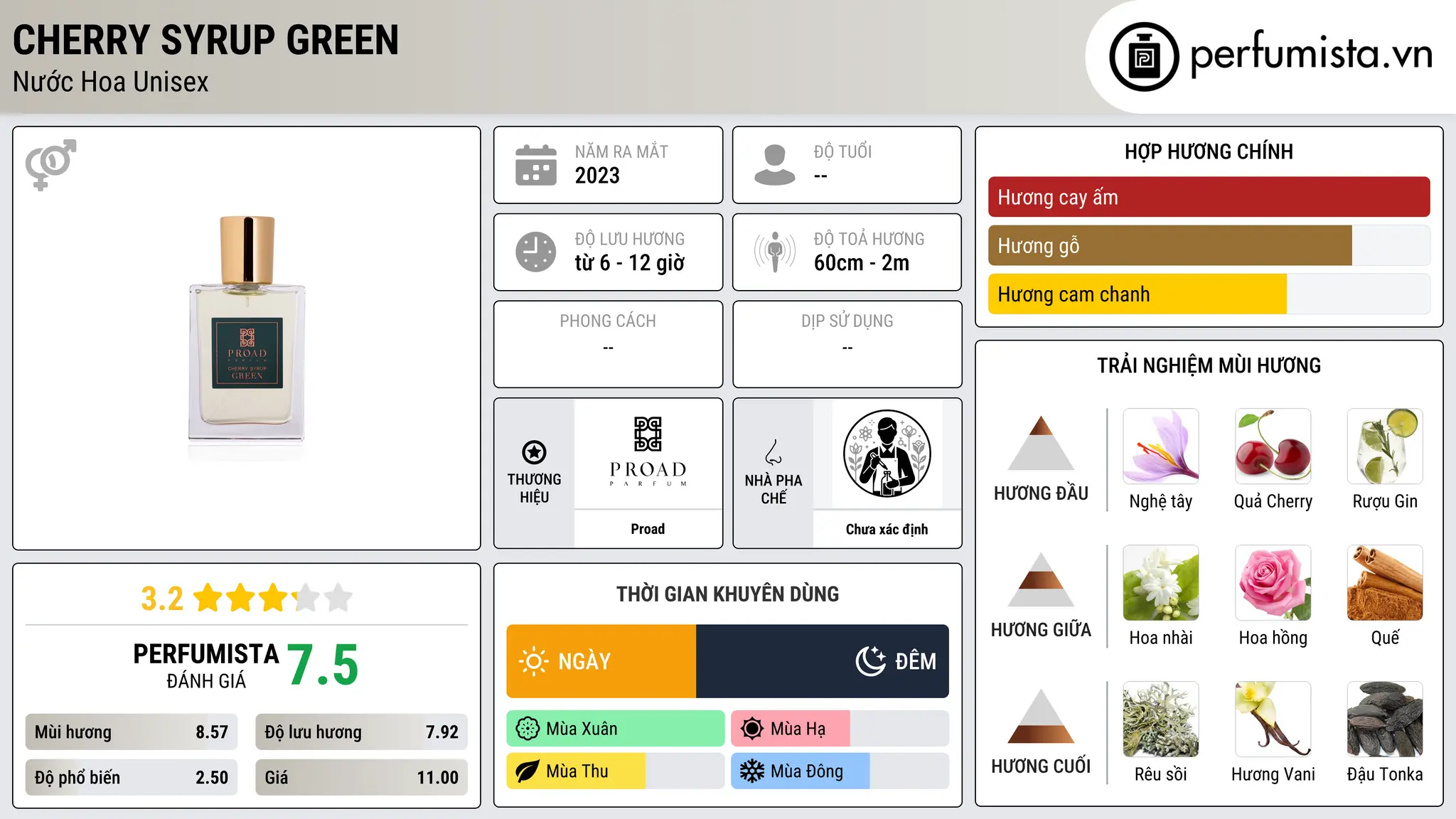This screenshot has width=1456, height=819.
Task: Select the Đậu Tonka note image
Action: (x=1385, y=719)
